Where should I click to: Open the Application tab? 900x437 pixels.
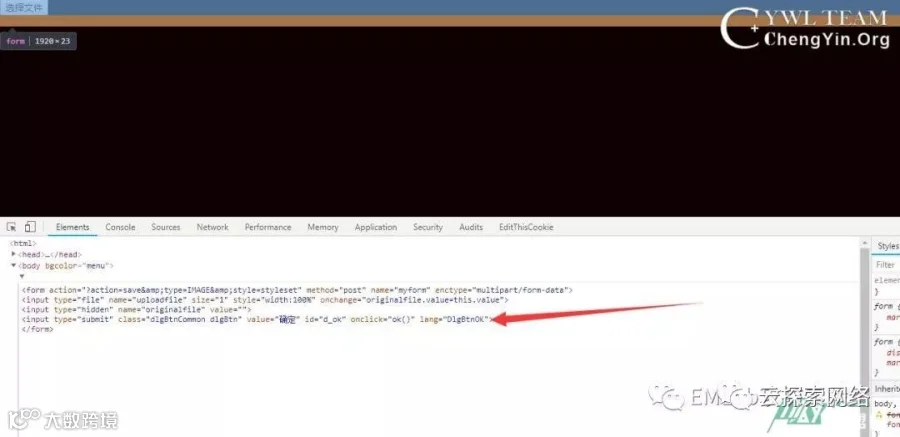tap(376, 227)
